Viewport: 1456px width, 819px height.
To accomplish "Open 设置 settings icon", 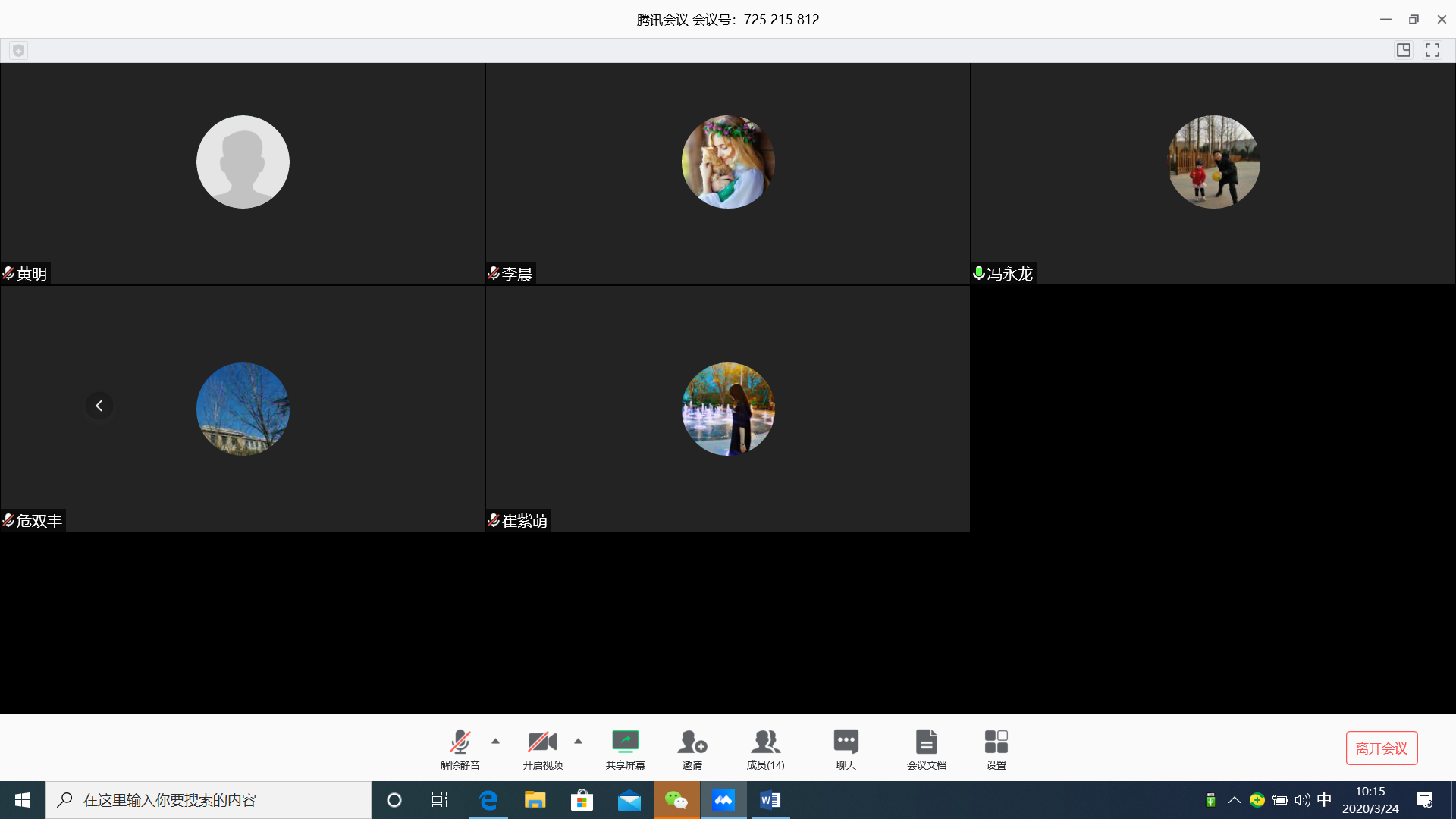I will 996,748.
